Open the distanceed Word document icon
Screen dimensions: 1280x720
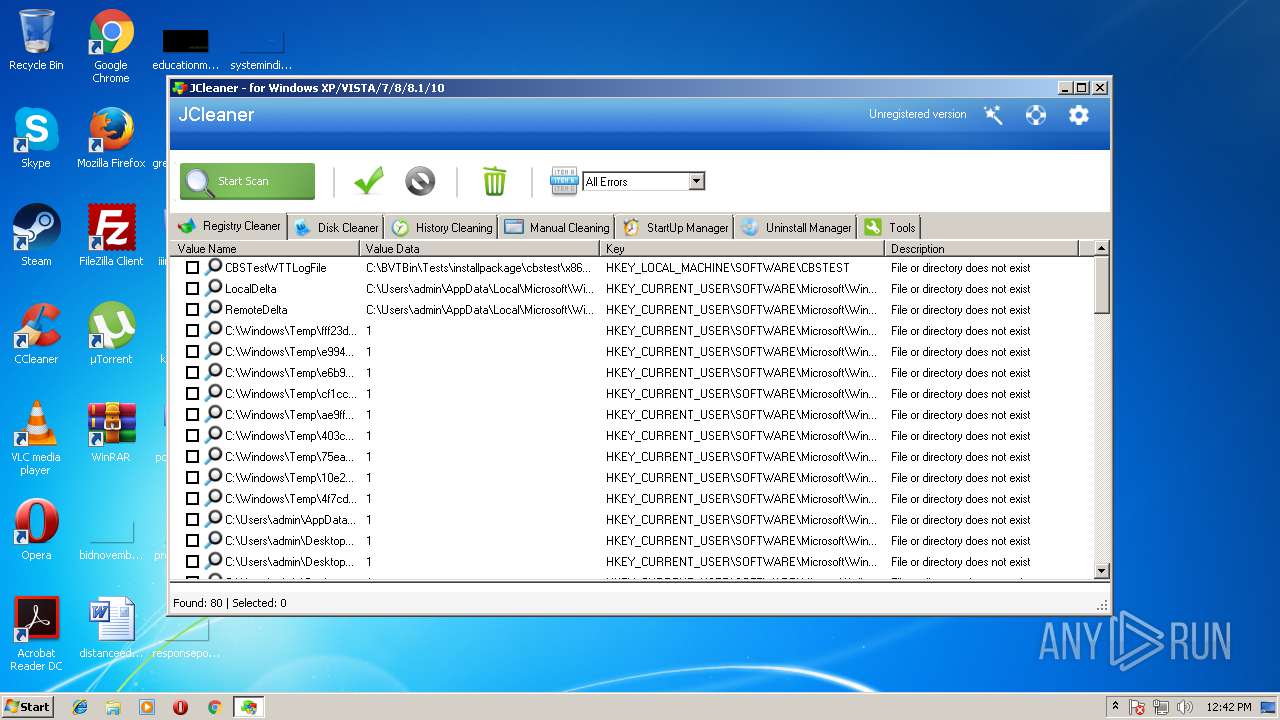coord(111,628)
